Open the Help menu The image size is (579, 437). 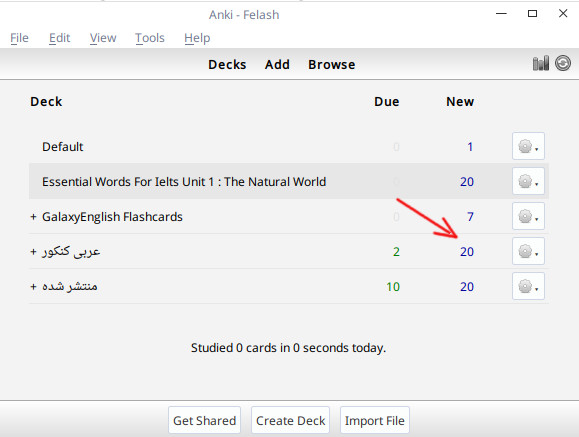(x=197, y=38)
